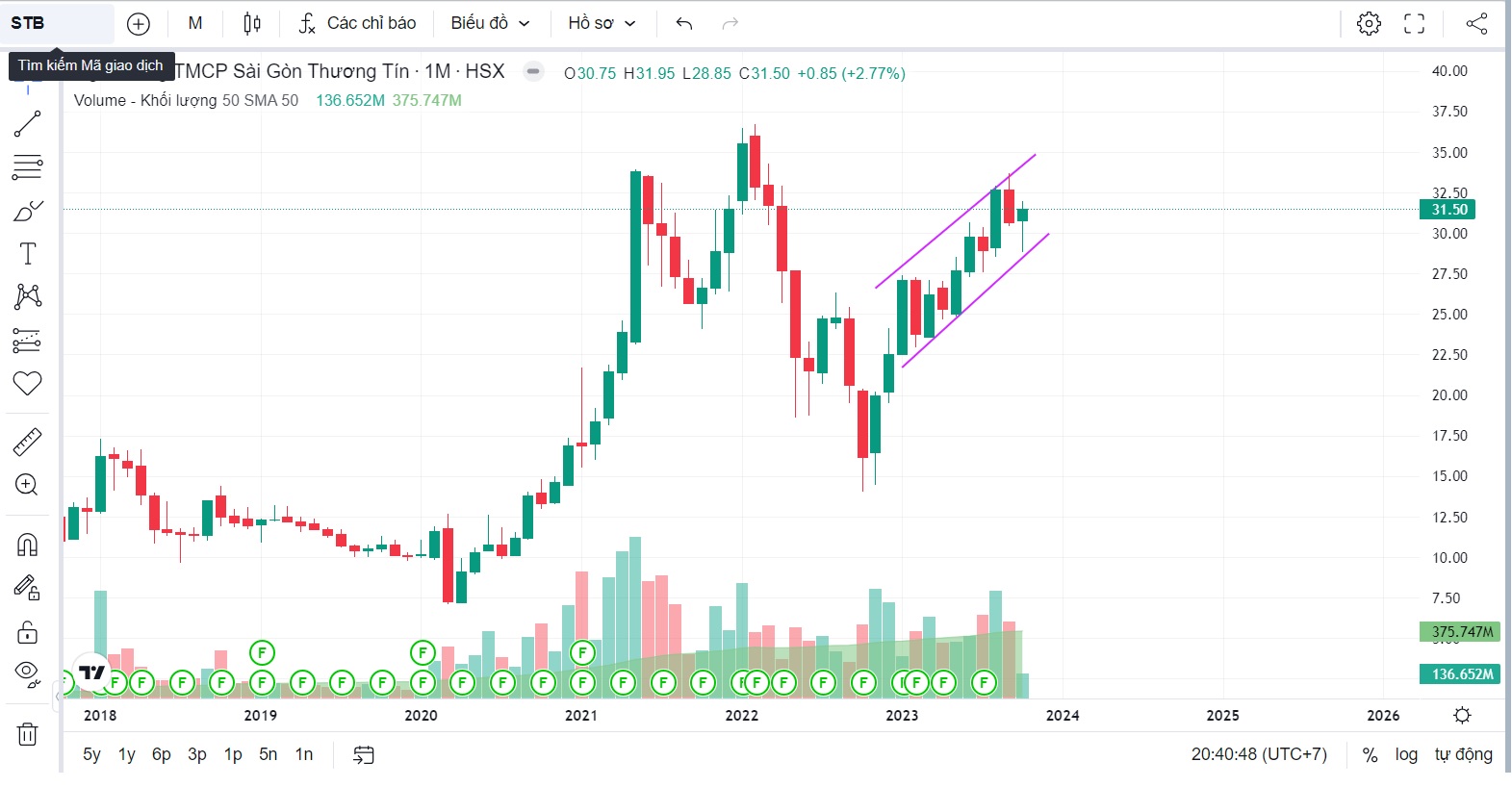Click the 20:40:48 (UTC+7) timezone selector
Viewport: 1512px width, 787px height.
coord(1259,754)
